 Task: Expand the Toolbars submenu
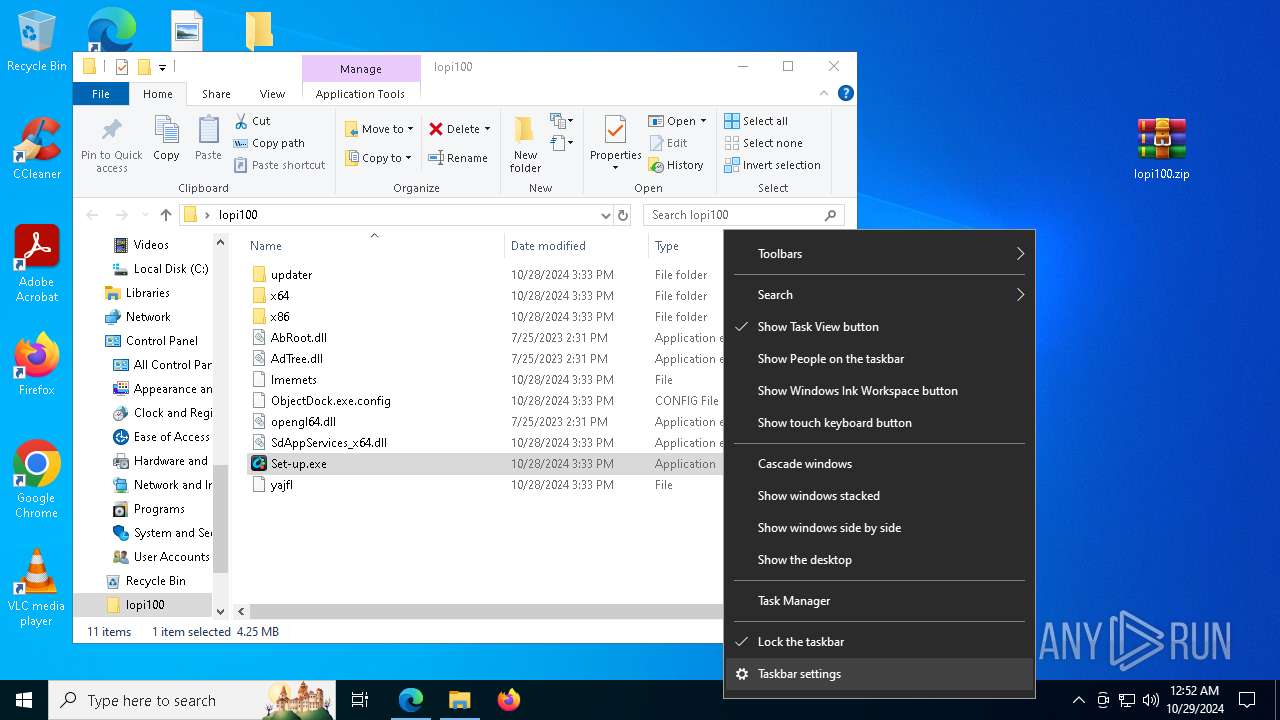click(x=880, y=254)
